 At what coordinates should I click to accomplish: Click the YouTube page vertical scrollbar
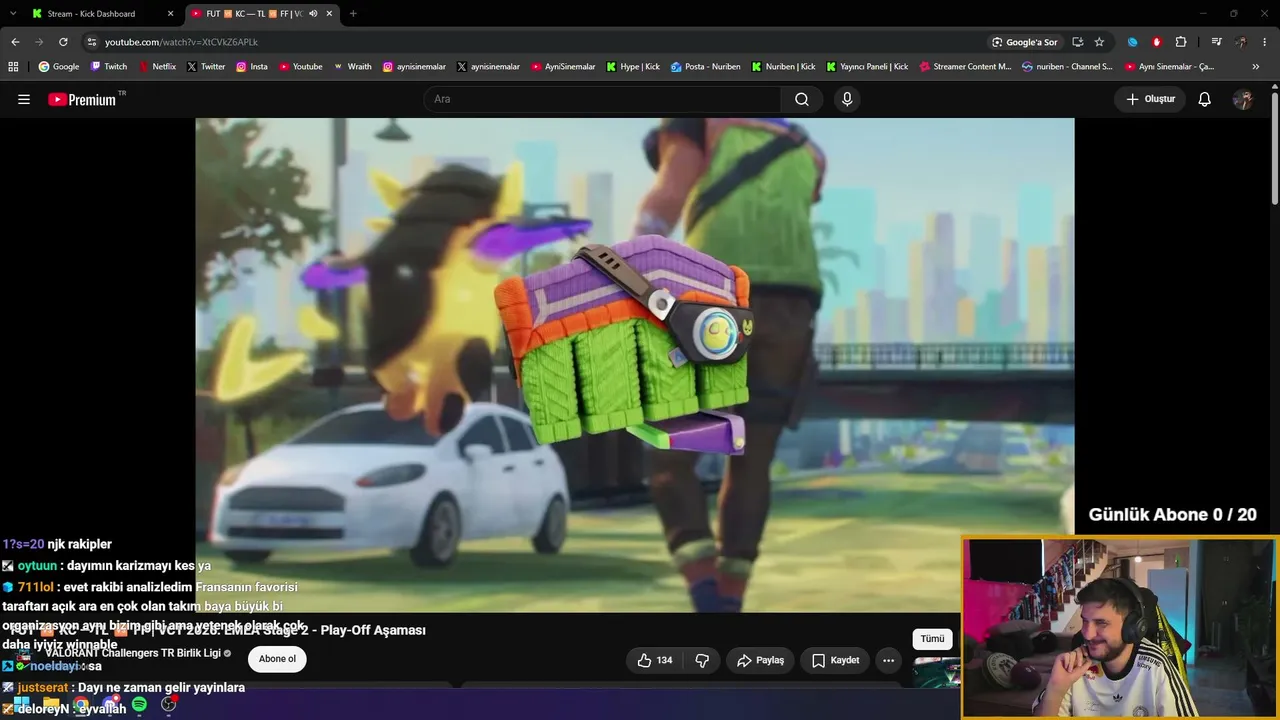[1274, 150]
